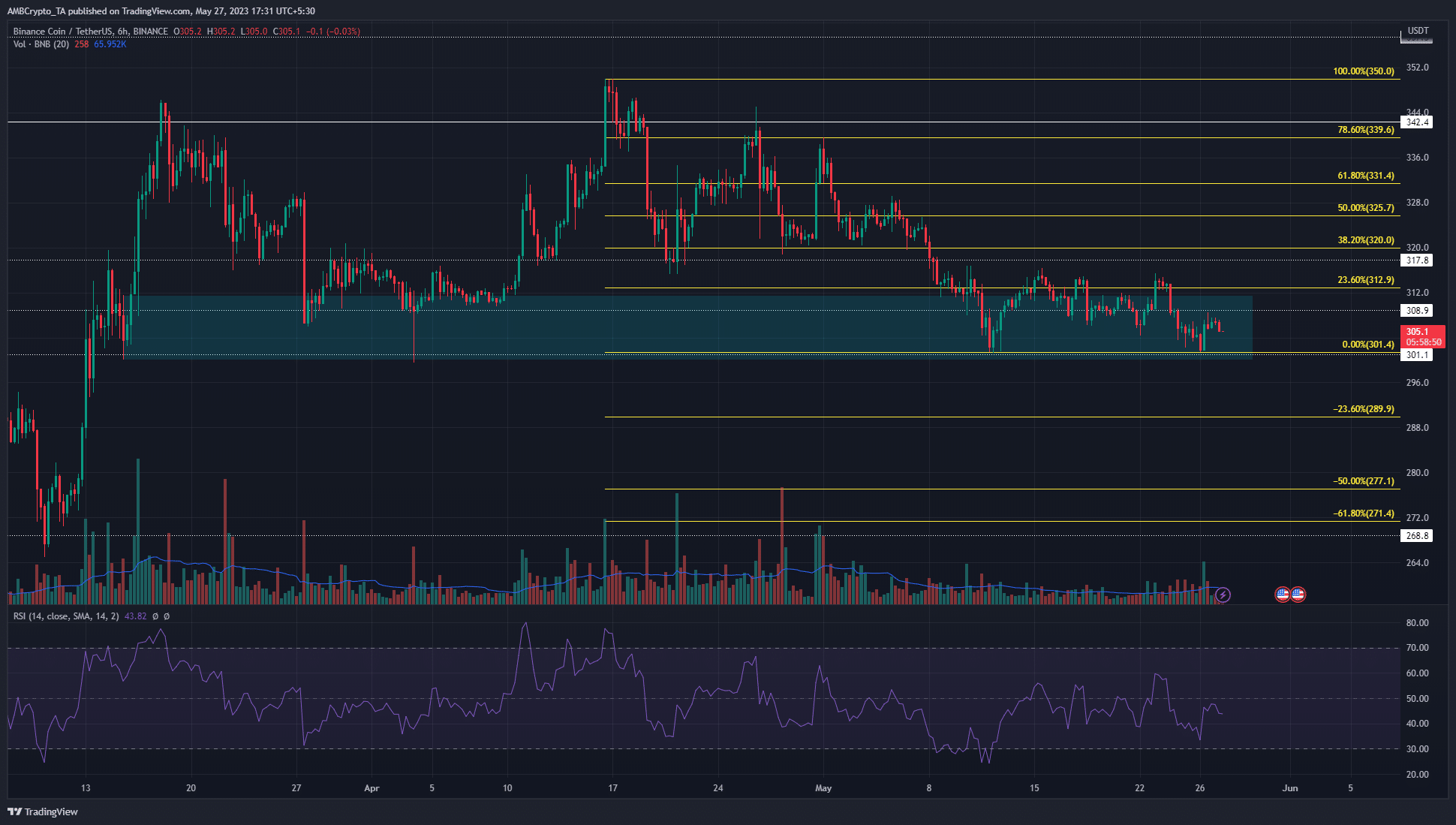1456x825 pixels.
Task: Click the 50.00%(325.7) Fibonacci label
Action: (1366, 208)
